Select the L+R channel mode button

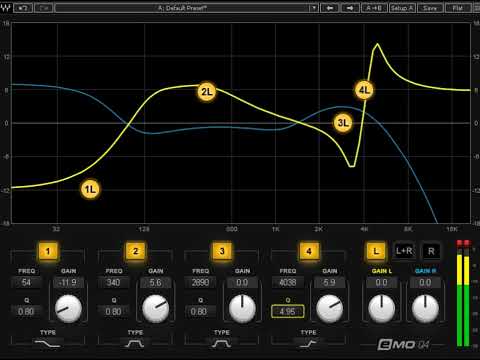[x=404, y=251]
